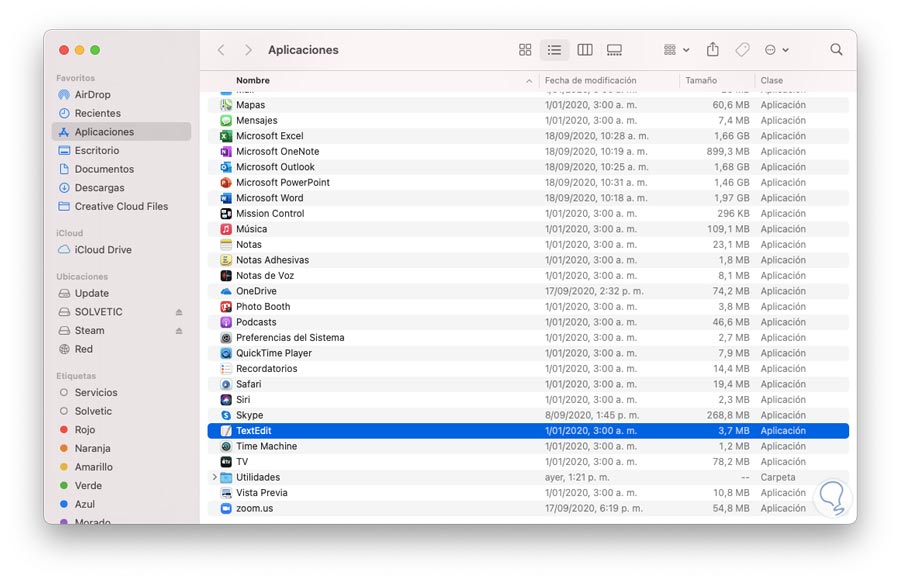Viewport: 900px width, 581px height.
Task: Select the QuickTime Player row
Action: [528, 353]
